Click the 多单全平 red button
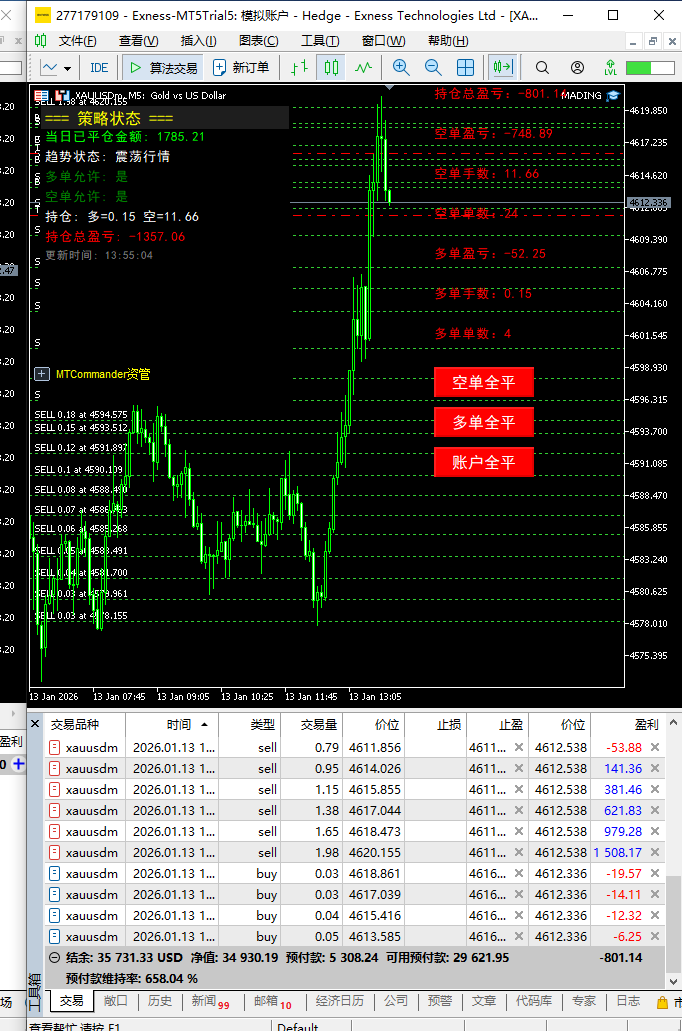The height and width of the screenshot is (1031, 682). [x=483, y=422]
